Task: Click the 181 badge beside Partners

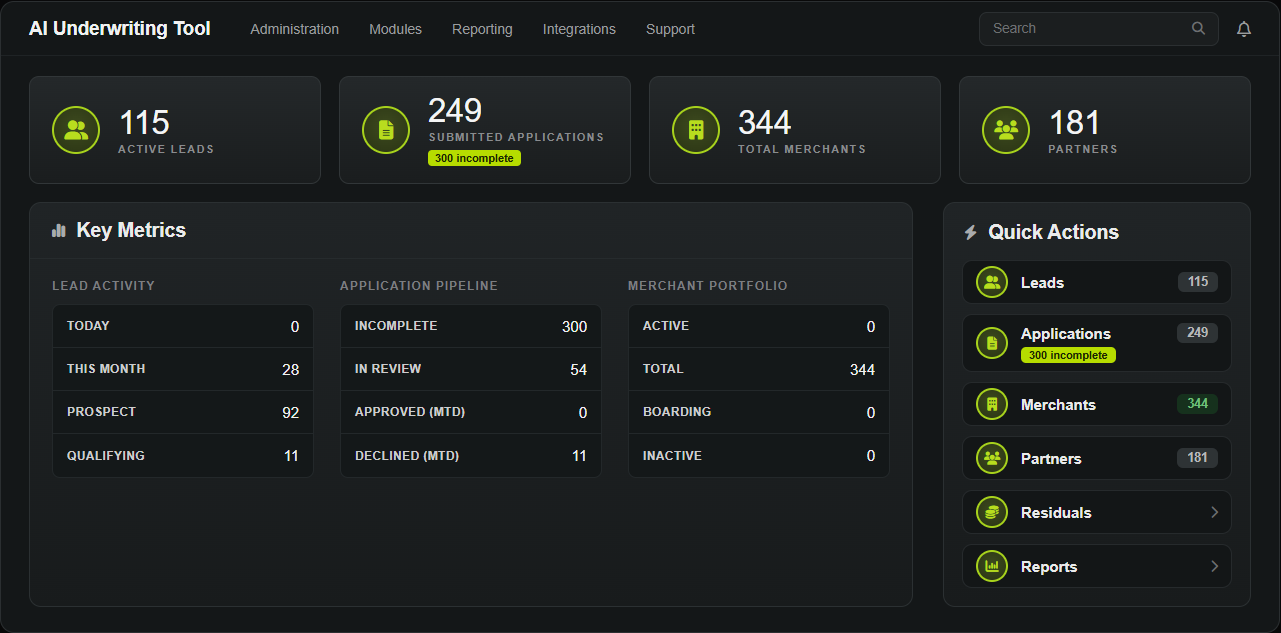Action: [x=1198, y=458]
